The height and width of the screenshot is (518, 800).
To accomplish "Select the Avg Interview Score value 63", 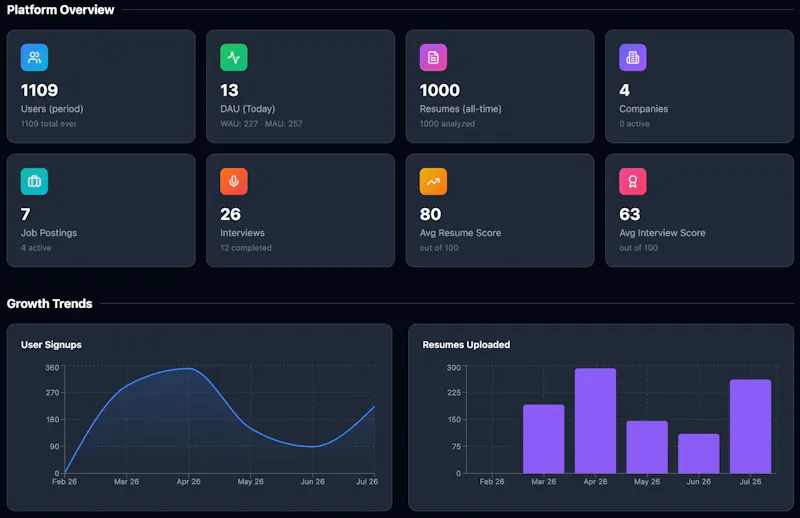I will click(x=630, y=214).
